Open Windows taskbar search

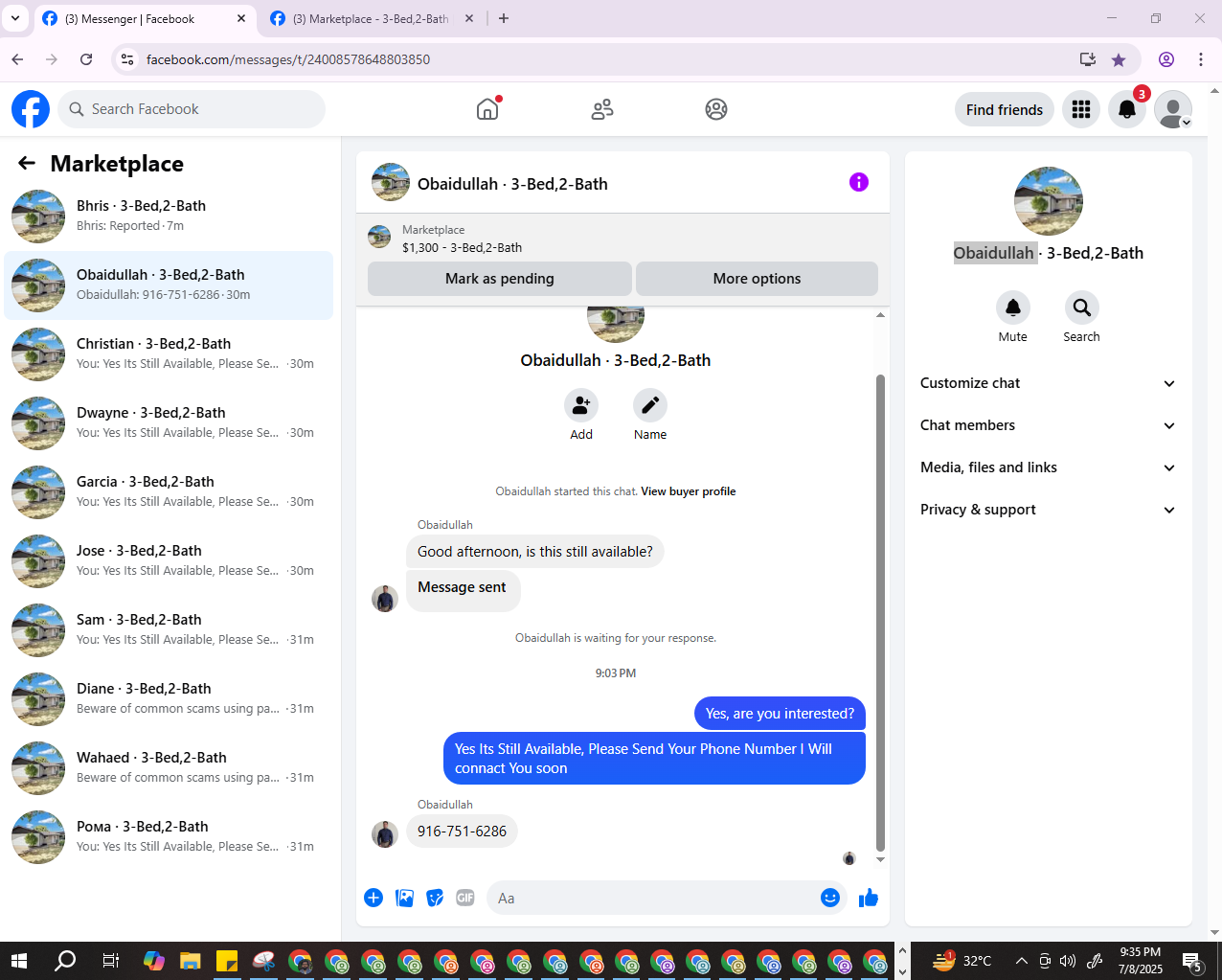(65, 961)
